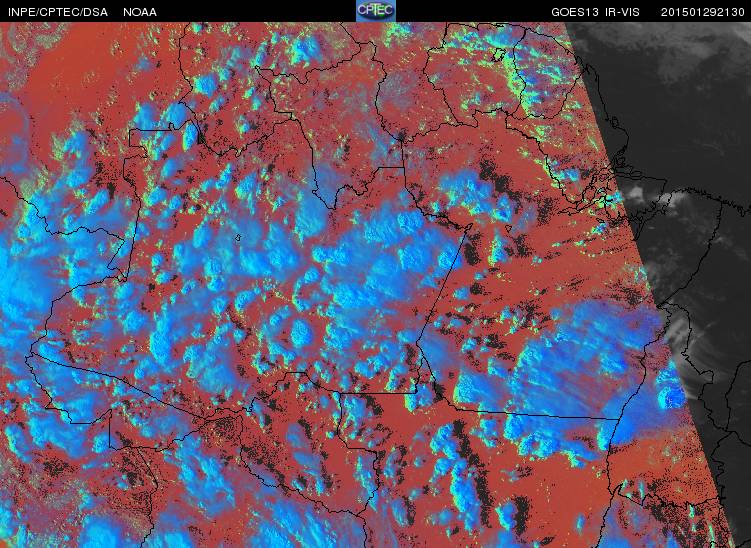Click the NOAA label in the header

140,12
